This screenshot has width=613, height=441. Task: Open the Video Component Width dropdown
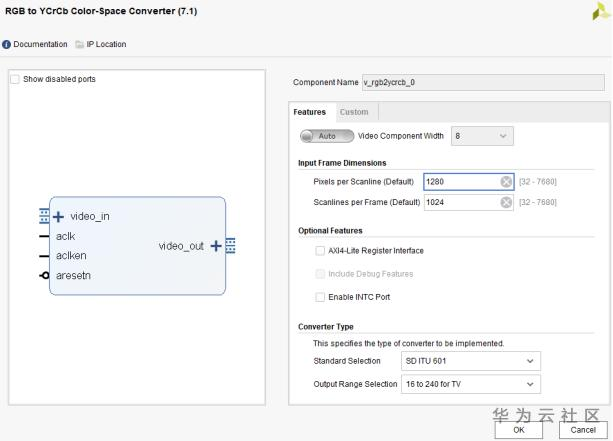pos(482,136)
